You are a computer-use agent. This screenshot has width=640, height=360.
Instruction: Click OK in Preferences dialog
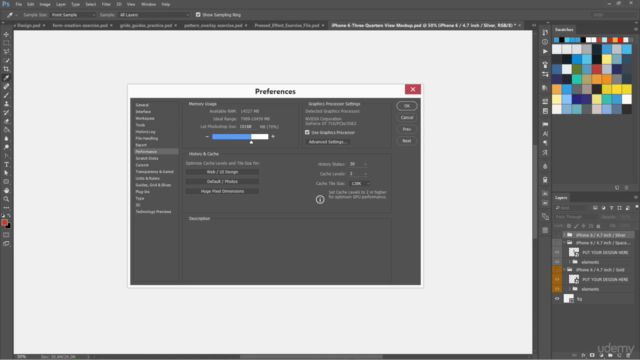[x=407, y=106]
